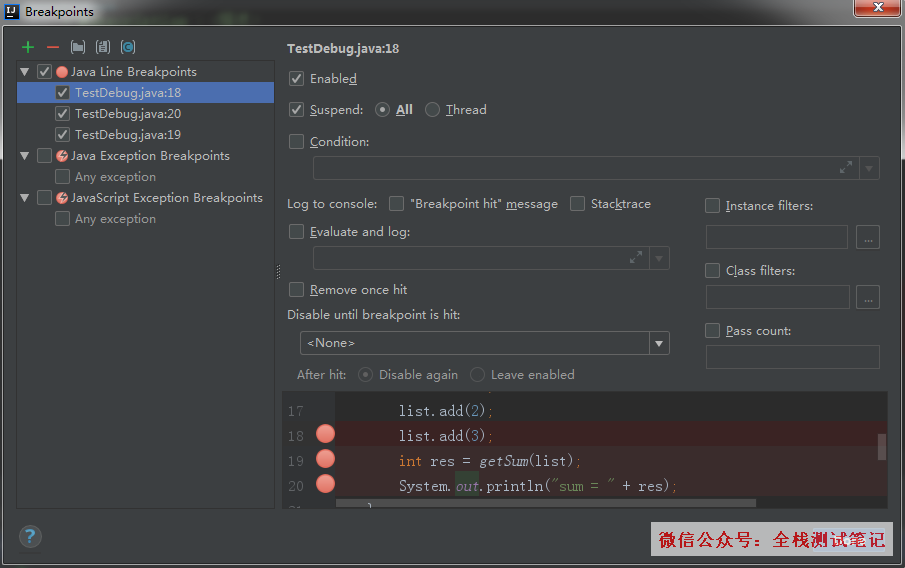Image resolution: width=905 pixels, height=568 pixels.
Task: Toggle Java Line Breakpoints group checkbox
Action: [44, 72]
